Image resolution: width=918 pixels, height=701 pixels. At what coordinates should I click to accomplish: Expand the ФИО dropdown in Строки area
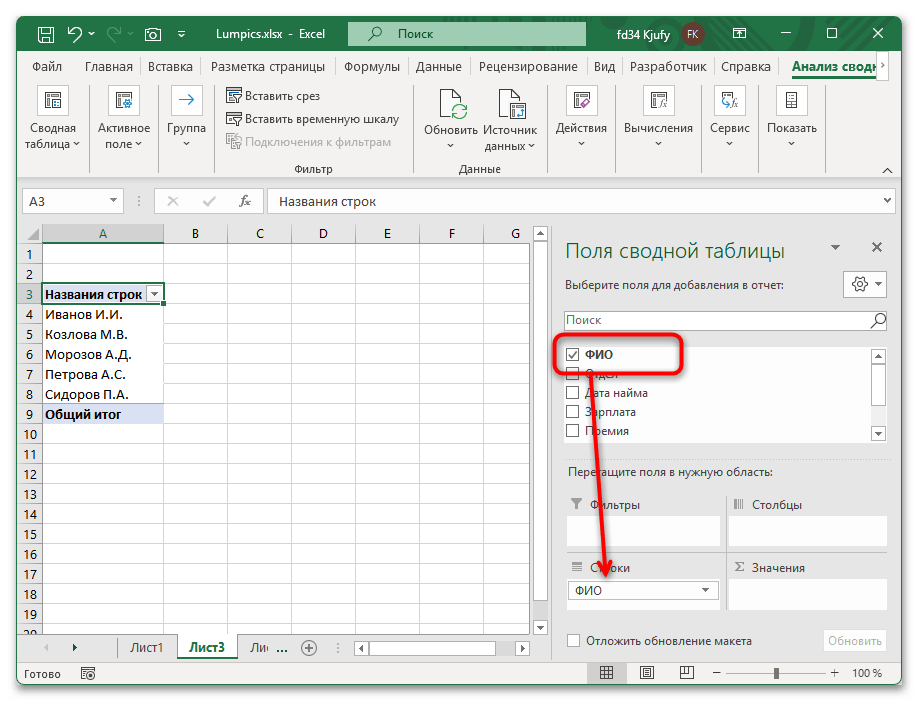708,590
